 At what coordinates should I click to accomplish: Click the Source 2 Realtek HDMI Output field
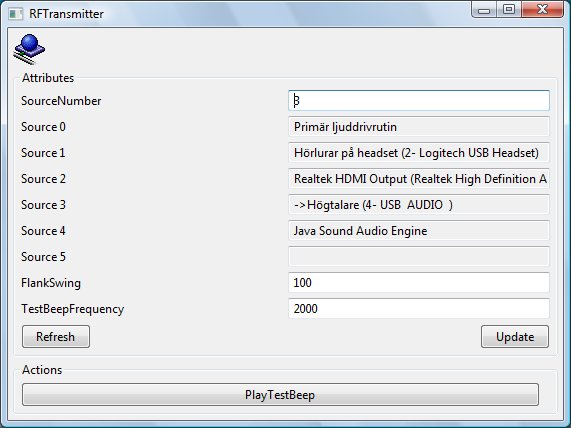click(x=419, y=178)
